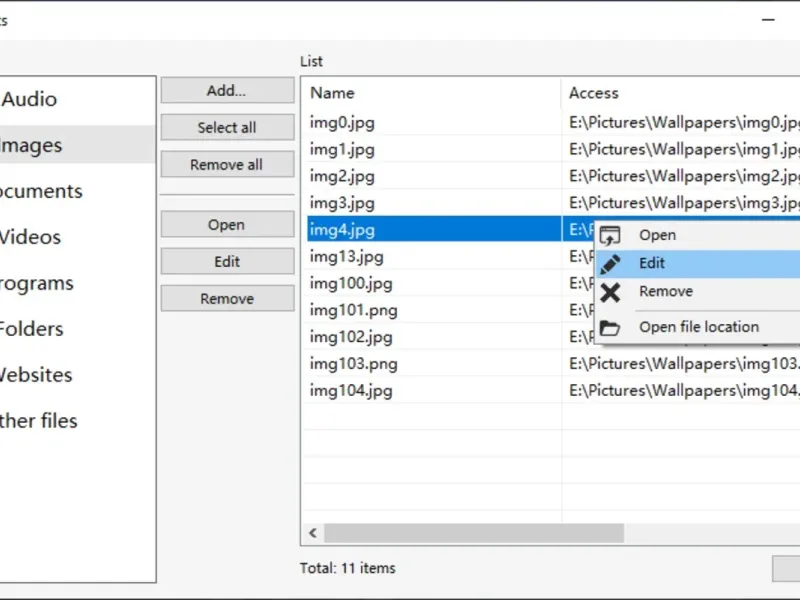This screenshot has height=600, width=800.
Task: Click the Name column header
Action: (x=432, y=93)
